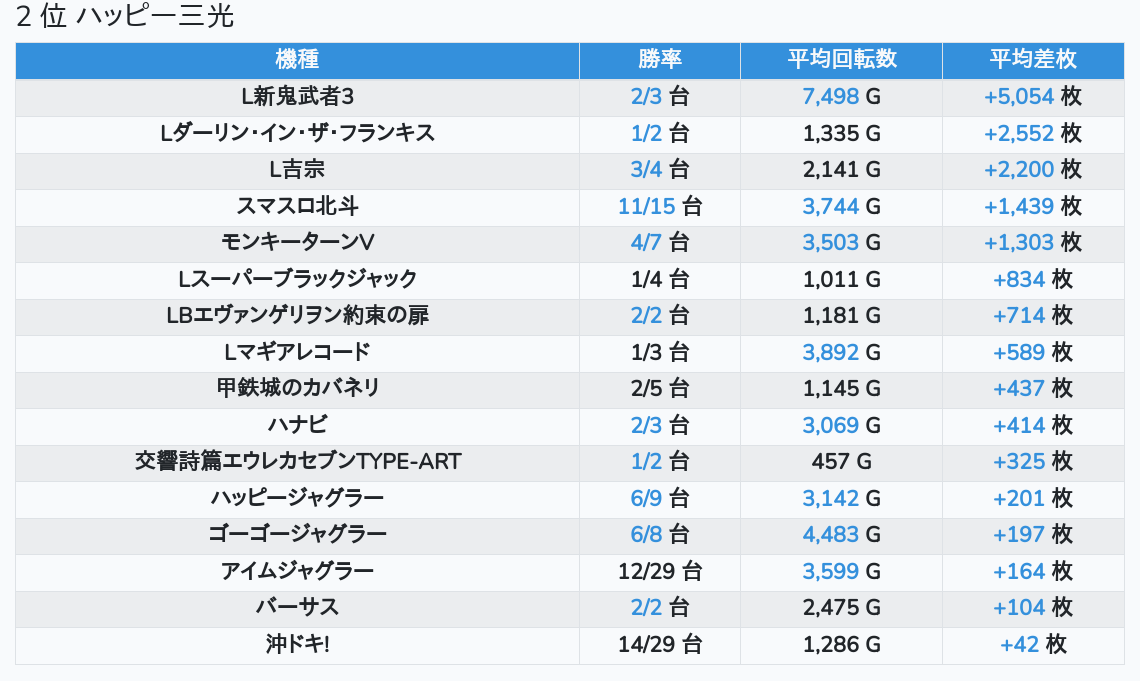This screenshot has width=1140, height=681.
Task: Click the モンキーターンV machine cell
Action: [x=298, y=243]
